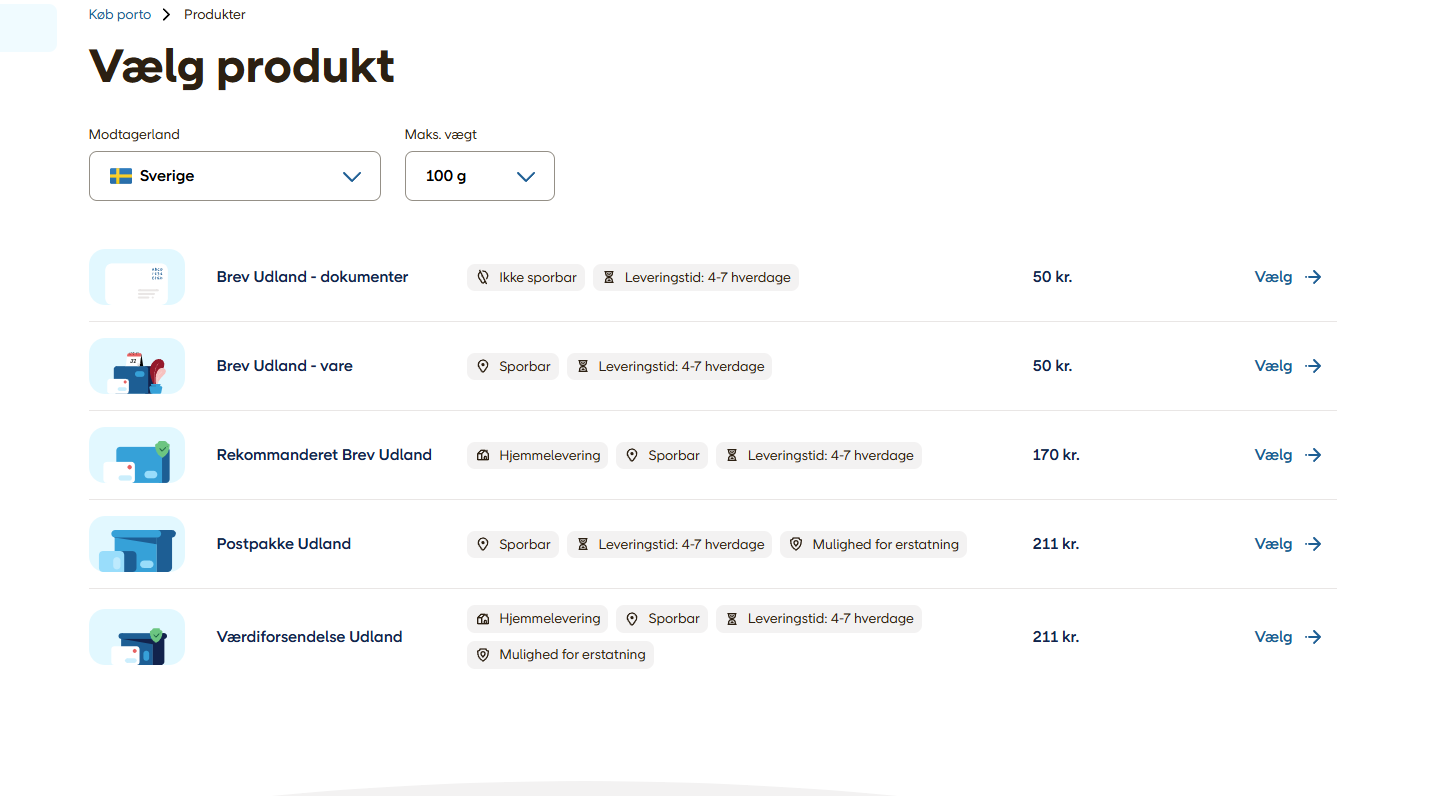Click the Værdiforsendelse Udland product icon
1433x796 pixels.
pyautogui.click(x=137, y=637)
